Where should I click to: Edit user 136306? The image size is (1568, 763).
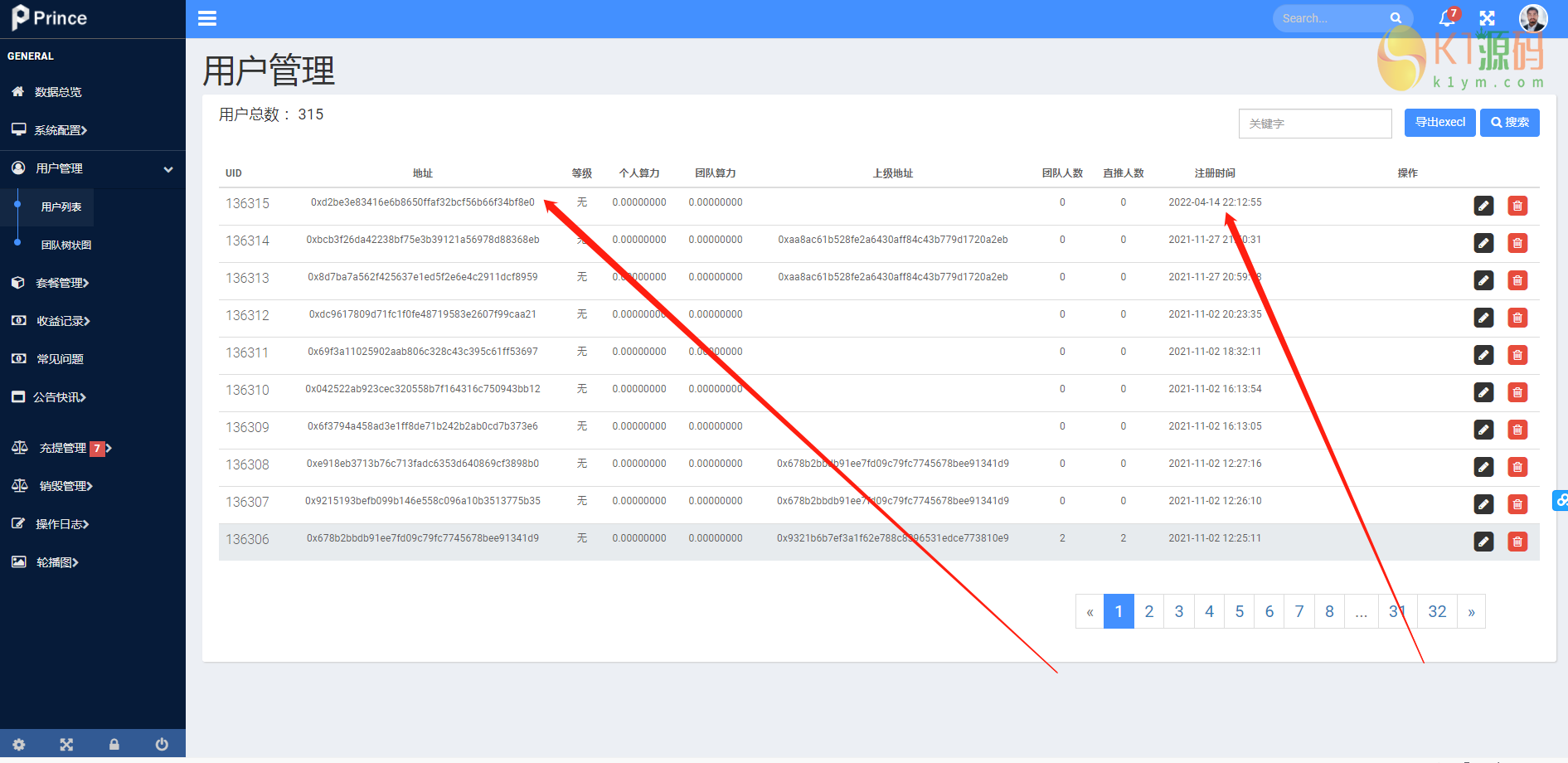[x=1483, y=542]
